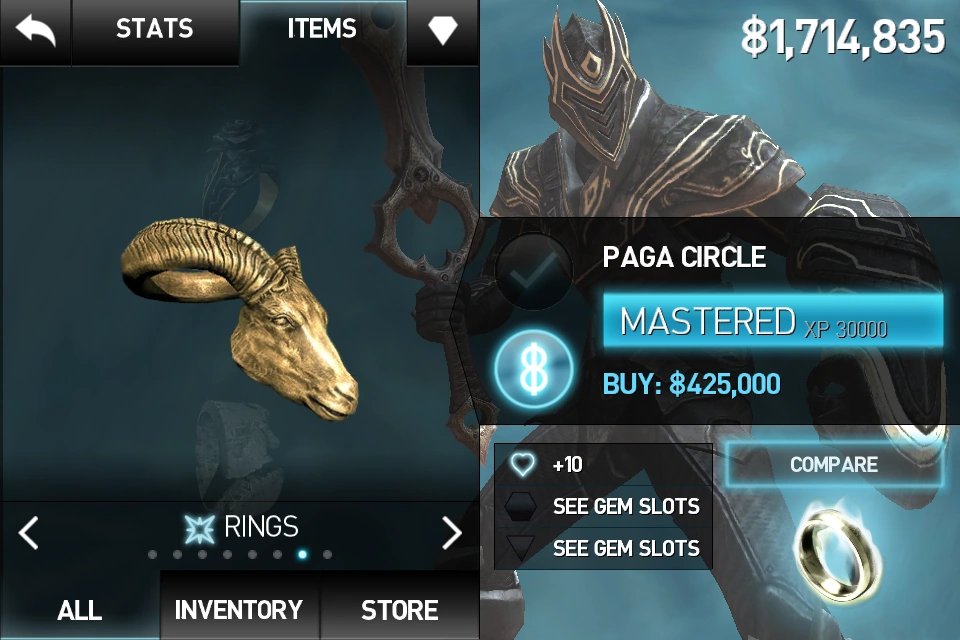Screen dimensions: 960x640
Task: Go to previous item category arrow
Action: coord(29,532)
